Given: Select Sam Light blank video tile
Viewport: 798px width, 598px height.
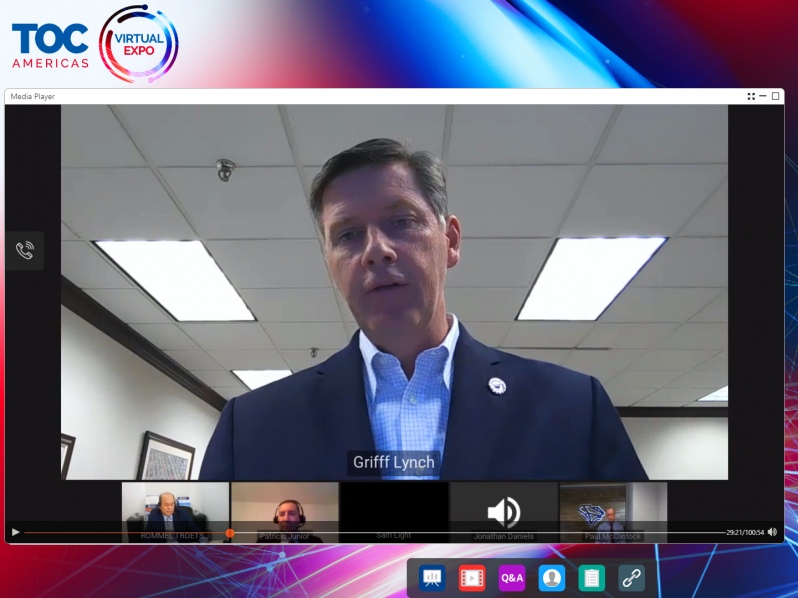Looking at the screenshot, I should coord(394,512).
